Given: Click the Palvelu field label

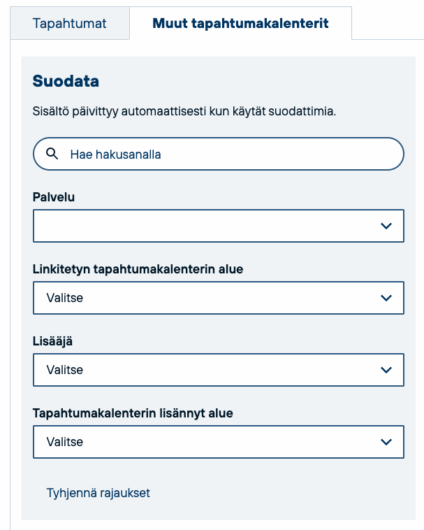Looking at the screenshot, I should [54, 197].
